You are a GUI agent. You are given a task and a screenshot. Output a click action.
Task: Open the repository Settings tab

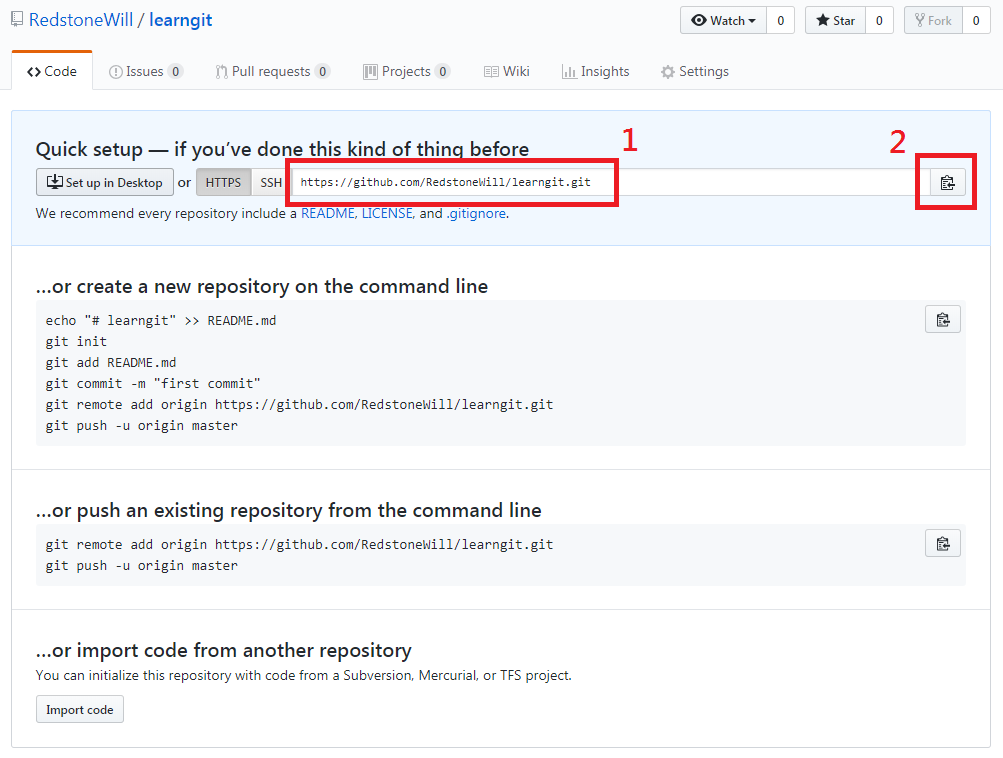(695, 71)
